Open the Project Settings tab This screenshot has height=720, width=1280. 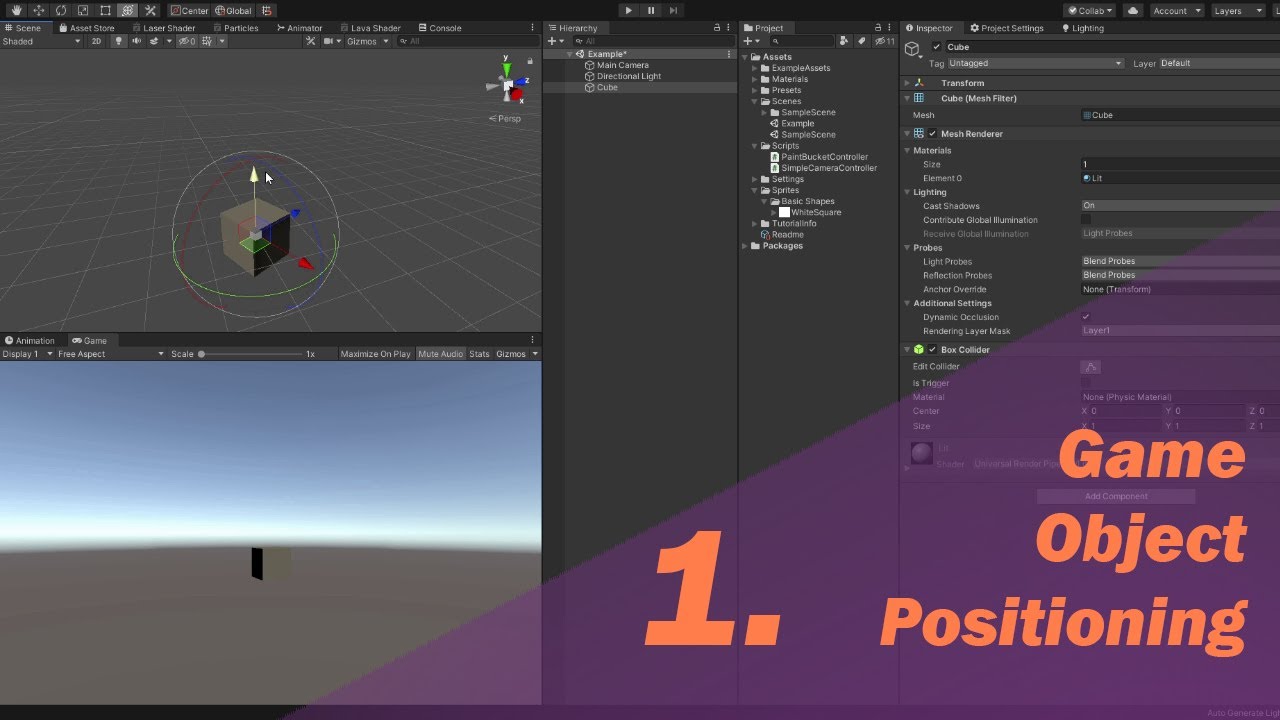1007,28
